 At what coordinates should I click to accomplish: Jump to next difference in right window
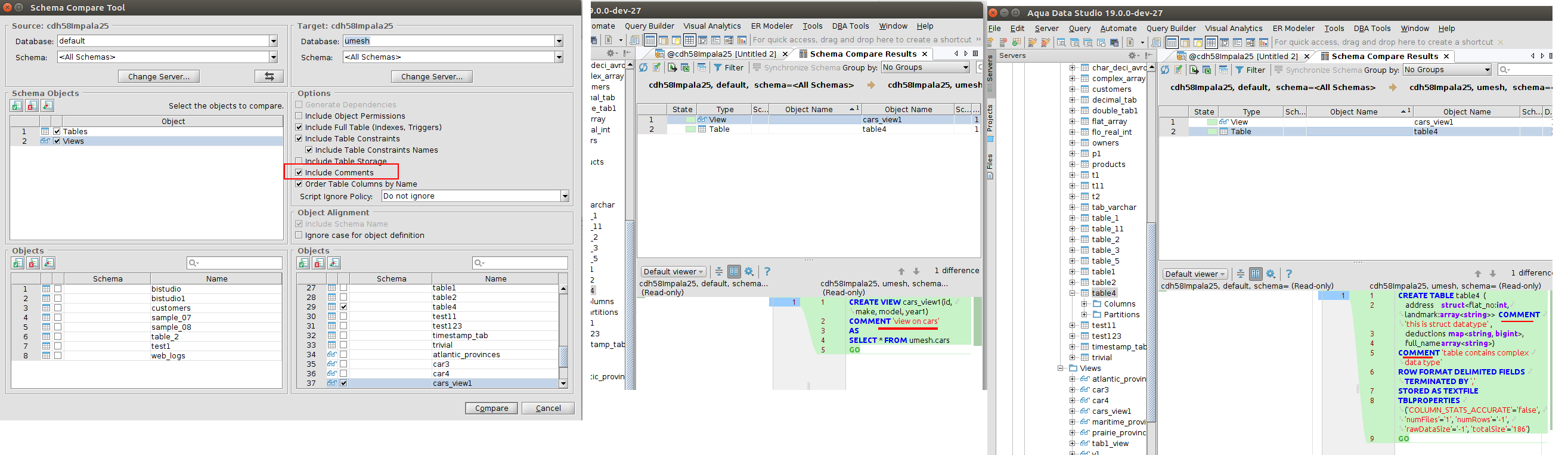(1492, 274)
